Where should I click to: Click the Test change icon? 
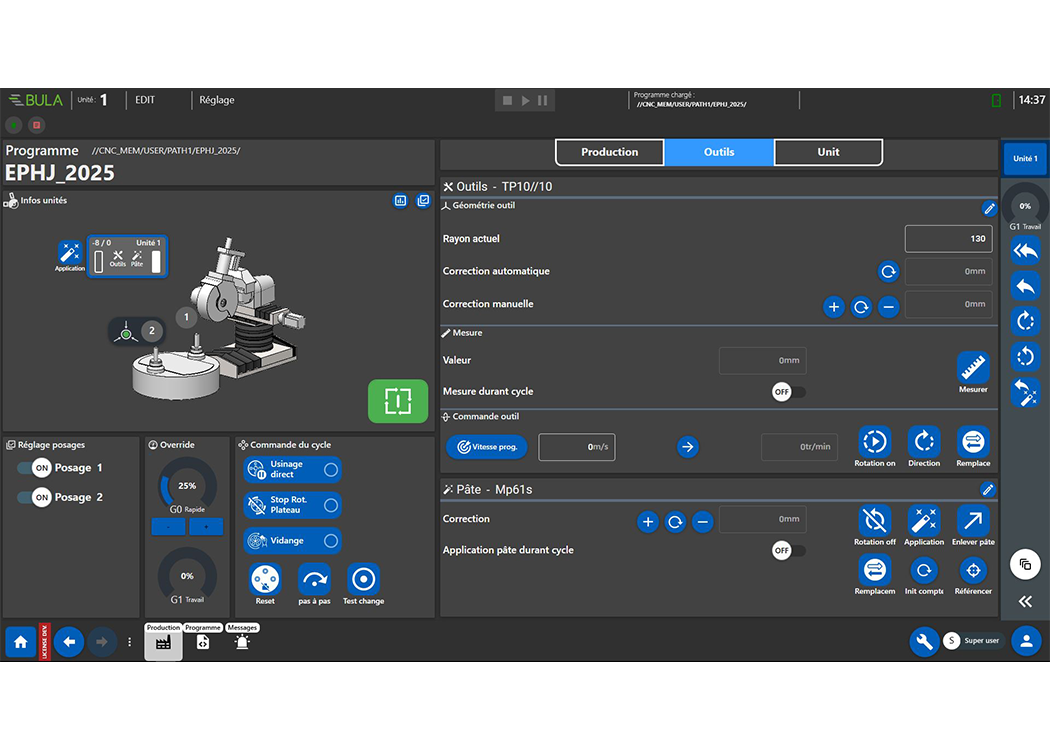(363, 579)
